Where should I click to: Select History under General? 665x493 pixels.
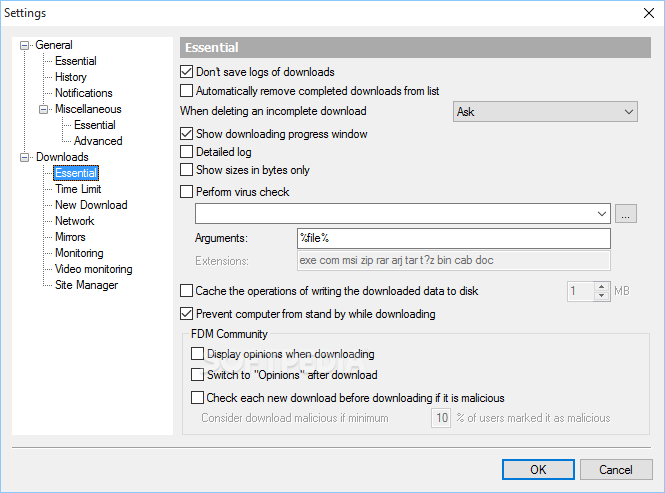[x=71, y=77]
